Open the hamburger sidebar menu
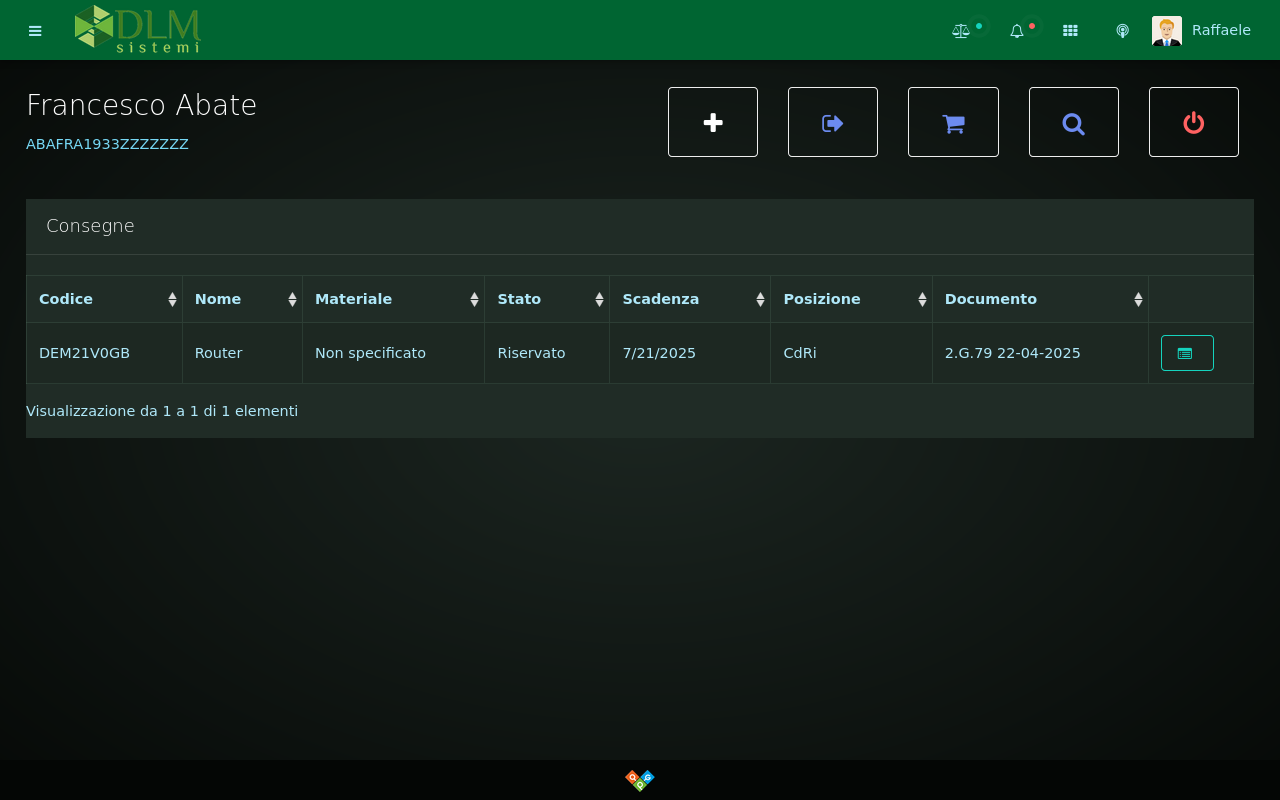Image resolution: width=1280 pixels, height=800 pixels. pyautogui.click(x=35, y=31)
